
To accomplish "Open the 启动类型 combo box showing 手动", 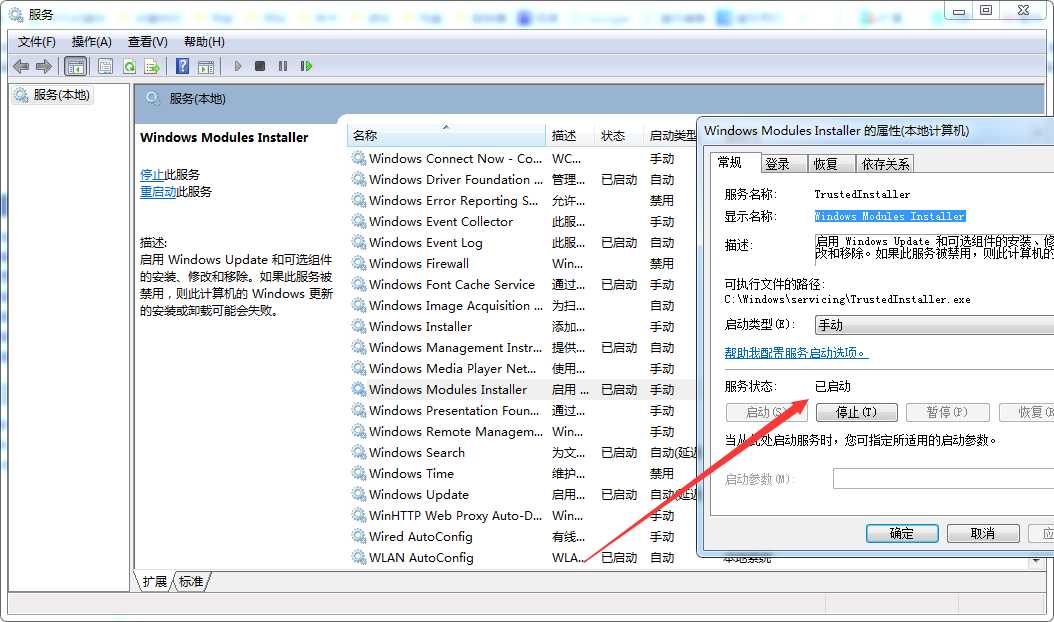I will tap(934, 325).
